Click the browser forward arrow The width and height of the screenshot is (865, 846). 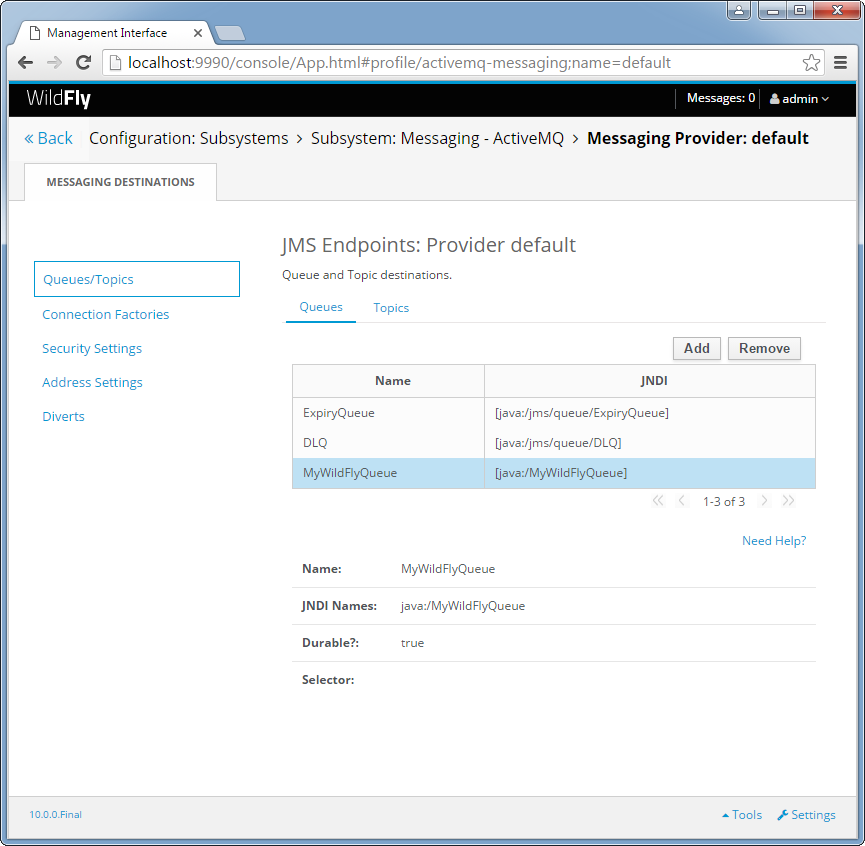click(54, 62)
